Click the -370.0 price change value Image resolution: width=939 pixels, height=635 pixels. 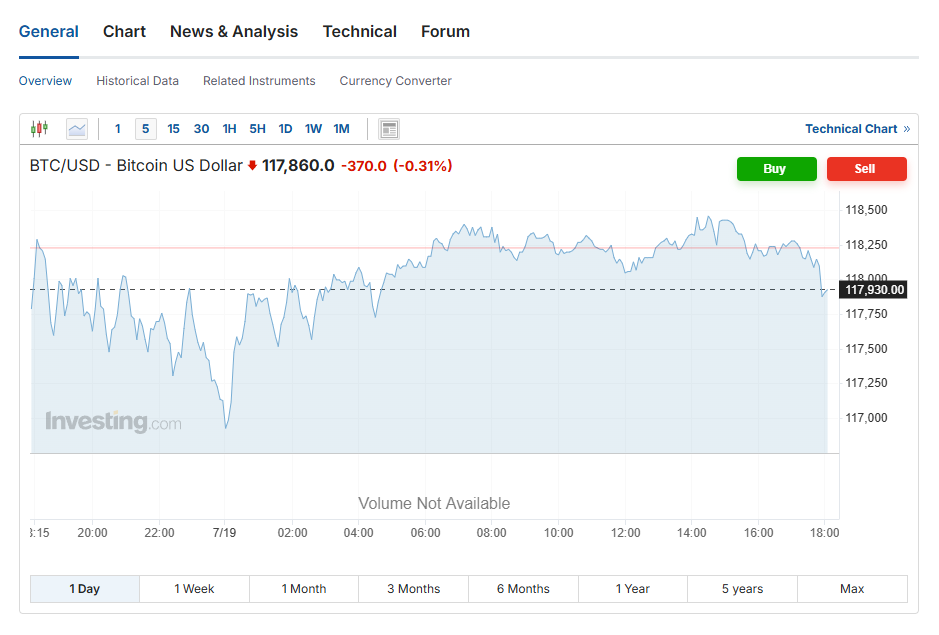click(x=364, y=166)
